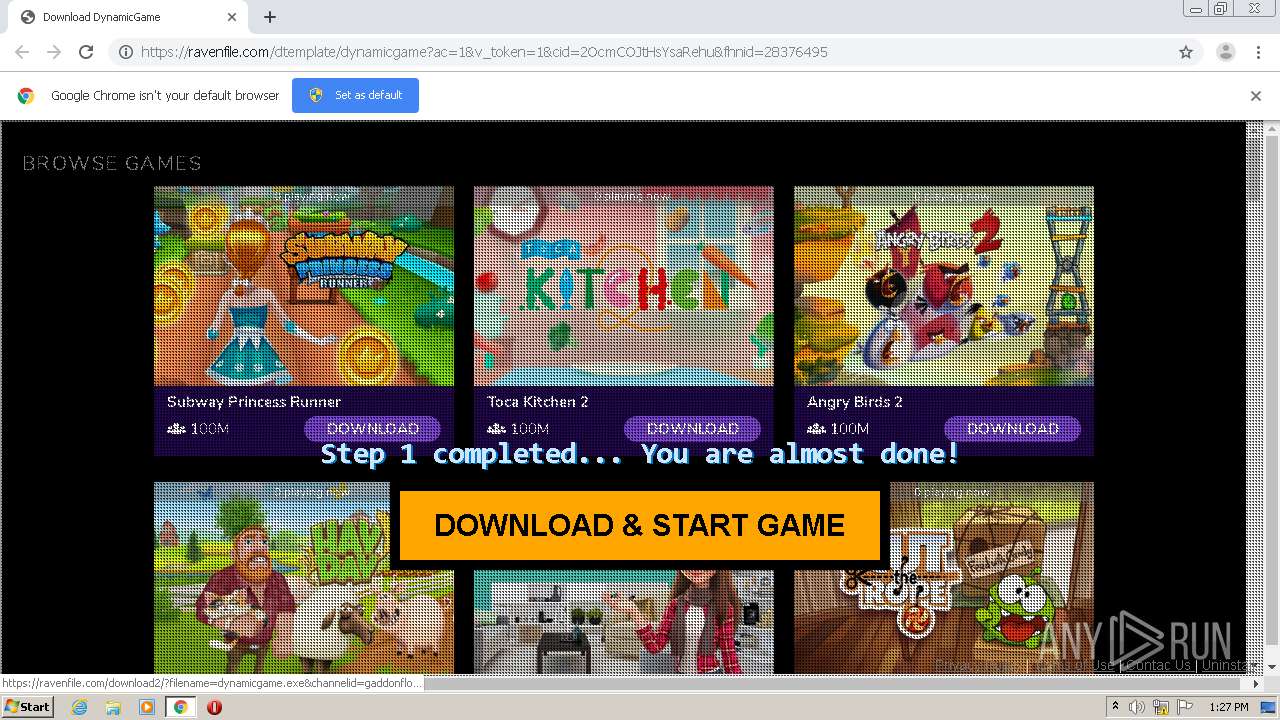Dismiss the default browser infobar
This screenshot has width=1280, height=720.
point(1256,96)
